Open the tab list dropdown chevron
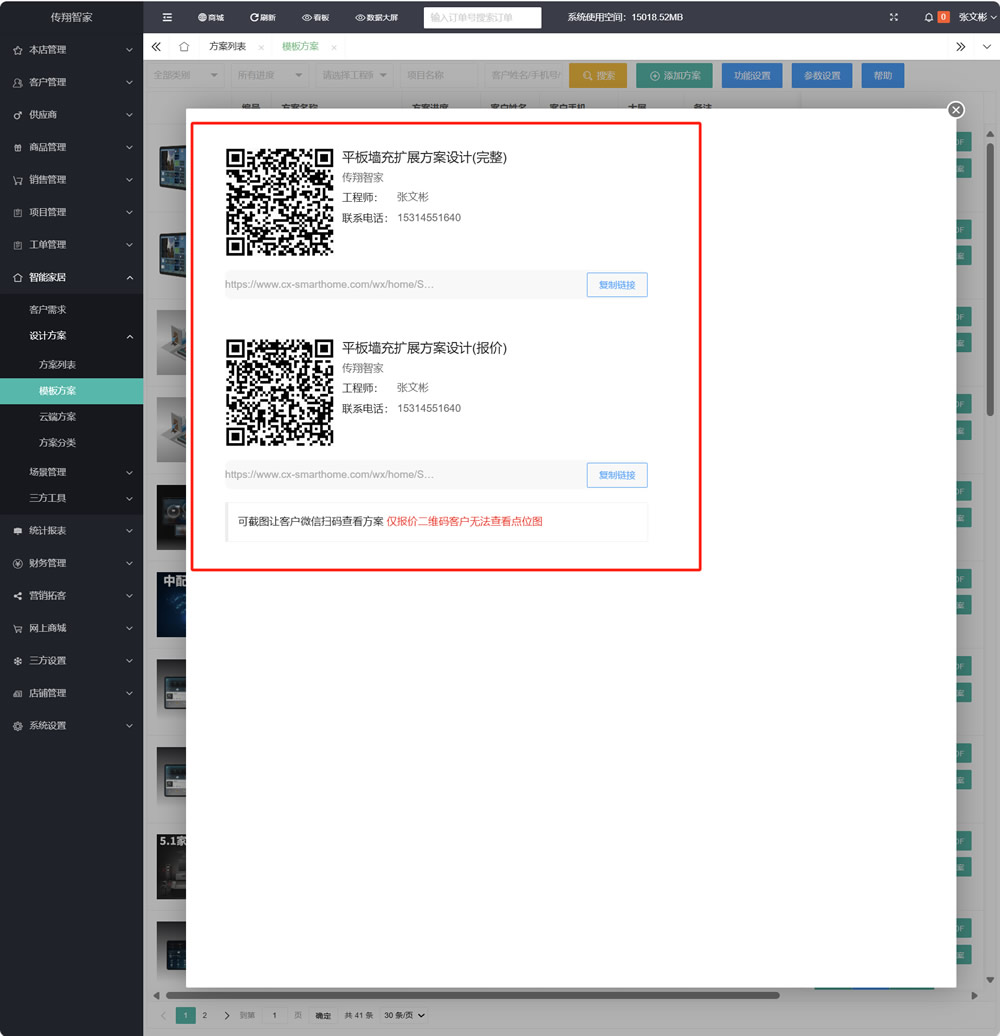1000x1036 pixels. click(987, 46)
